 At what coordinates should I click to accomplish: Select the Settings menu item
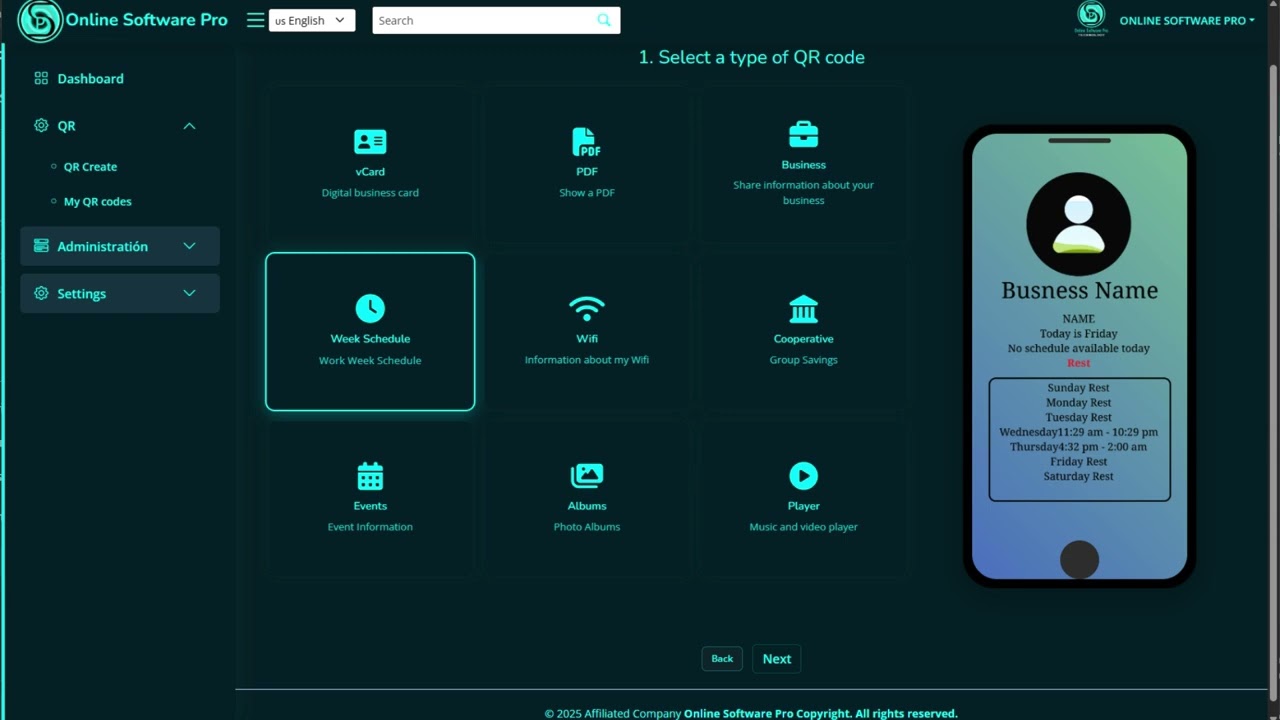pos(120,293)
